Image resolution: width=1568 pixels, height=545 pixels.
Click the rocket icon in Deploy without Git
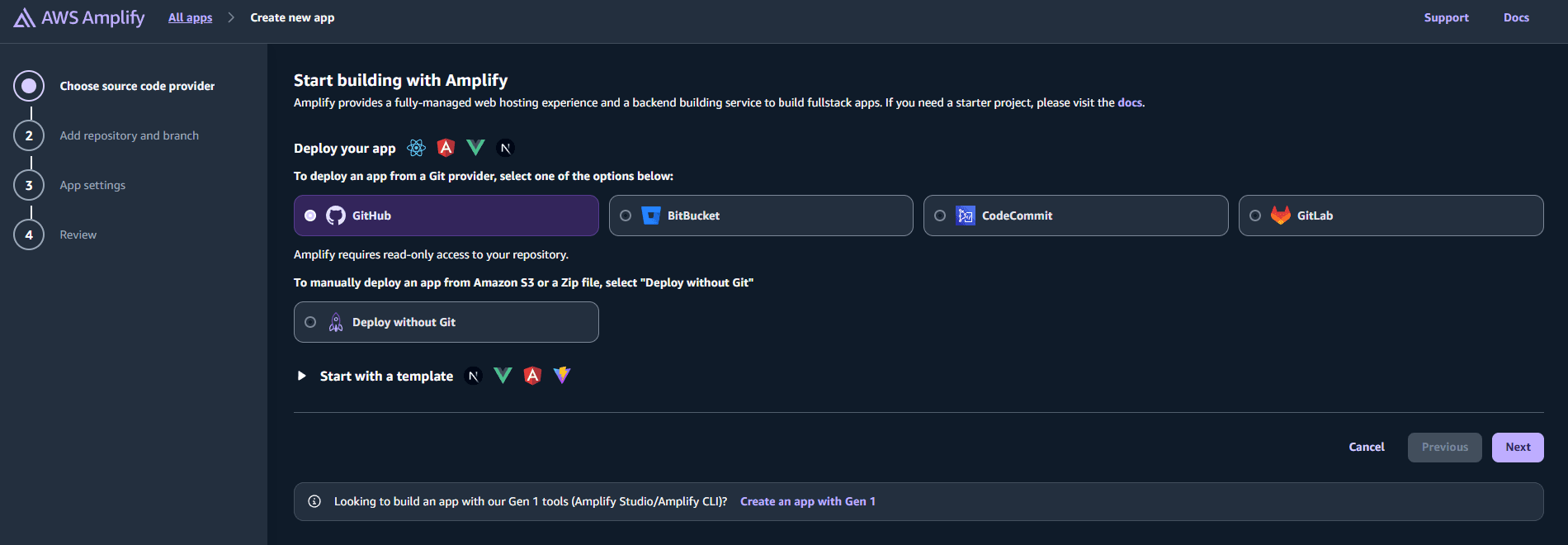click(x=336, y=322)
